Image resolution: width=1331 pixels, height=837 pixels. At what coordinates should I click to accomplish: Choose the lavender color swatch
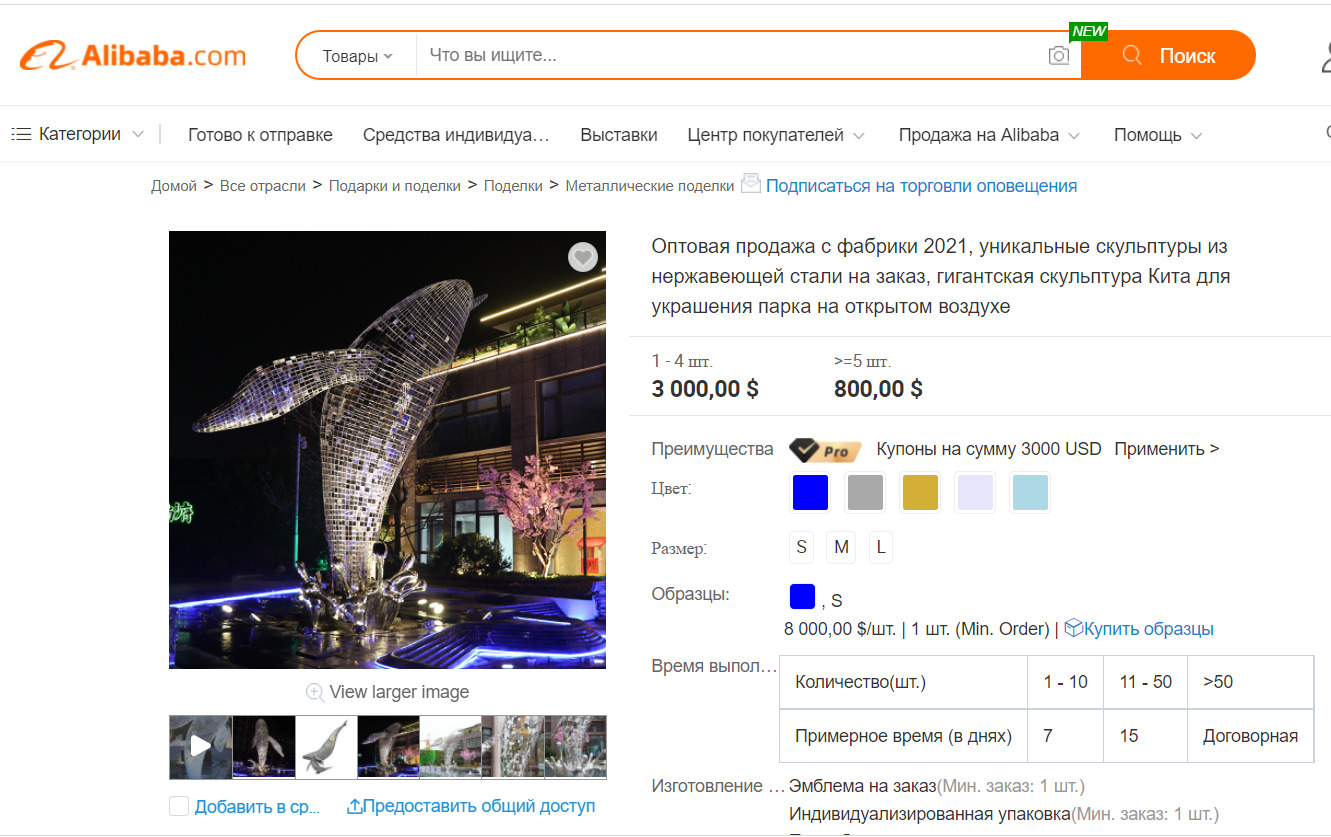point(975,493)
